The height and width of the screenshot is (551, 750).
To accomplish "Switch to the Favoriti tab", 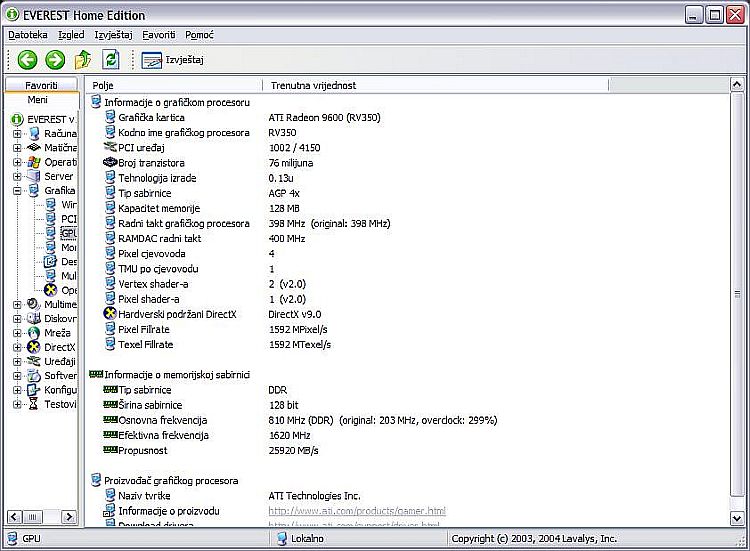I will coord(42,86).
